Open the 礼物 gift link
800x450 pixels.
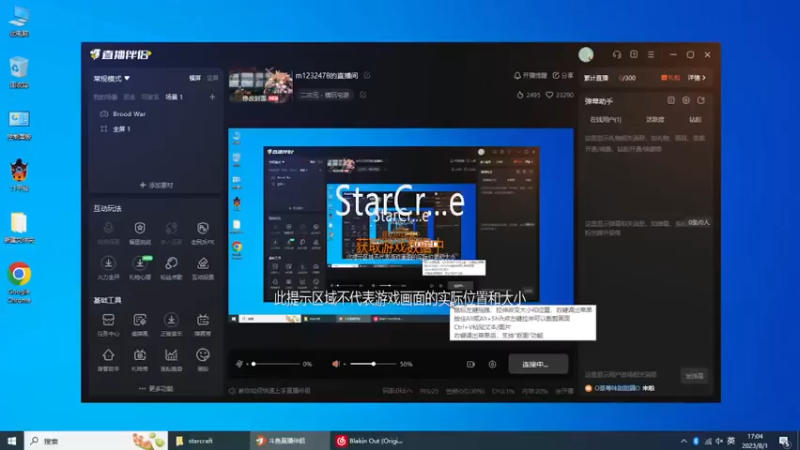670,78
